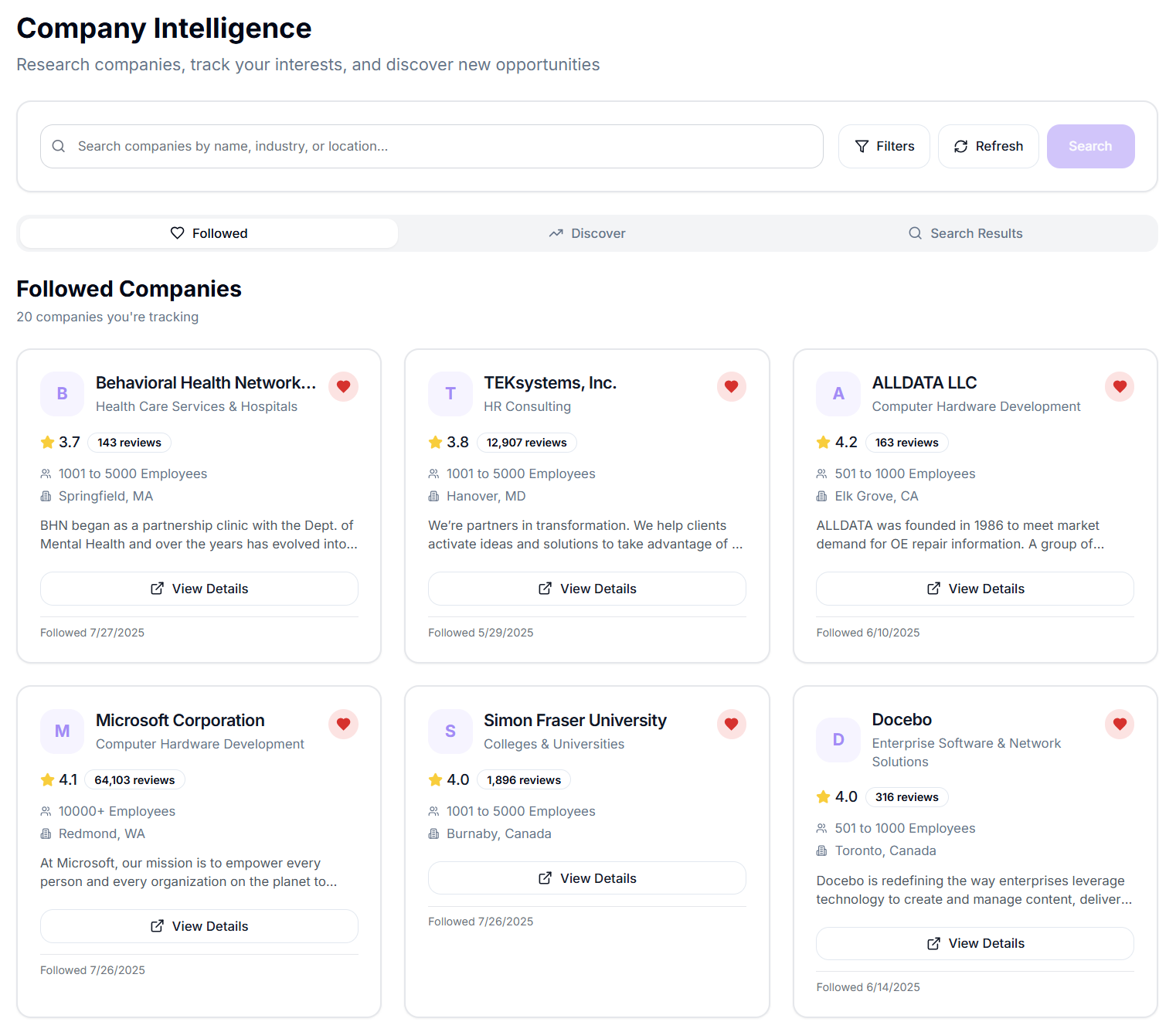The width and height of the screenshot is (1176, 1032).
Task: Click the 'HR Consulting' industry label
Action: [x=527, y=406]
